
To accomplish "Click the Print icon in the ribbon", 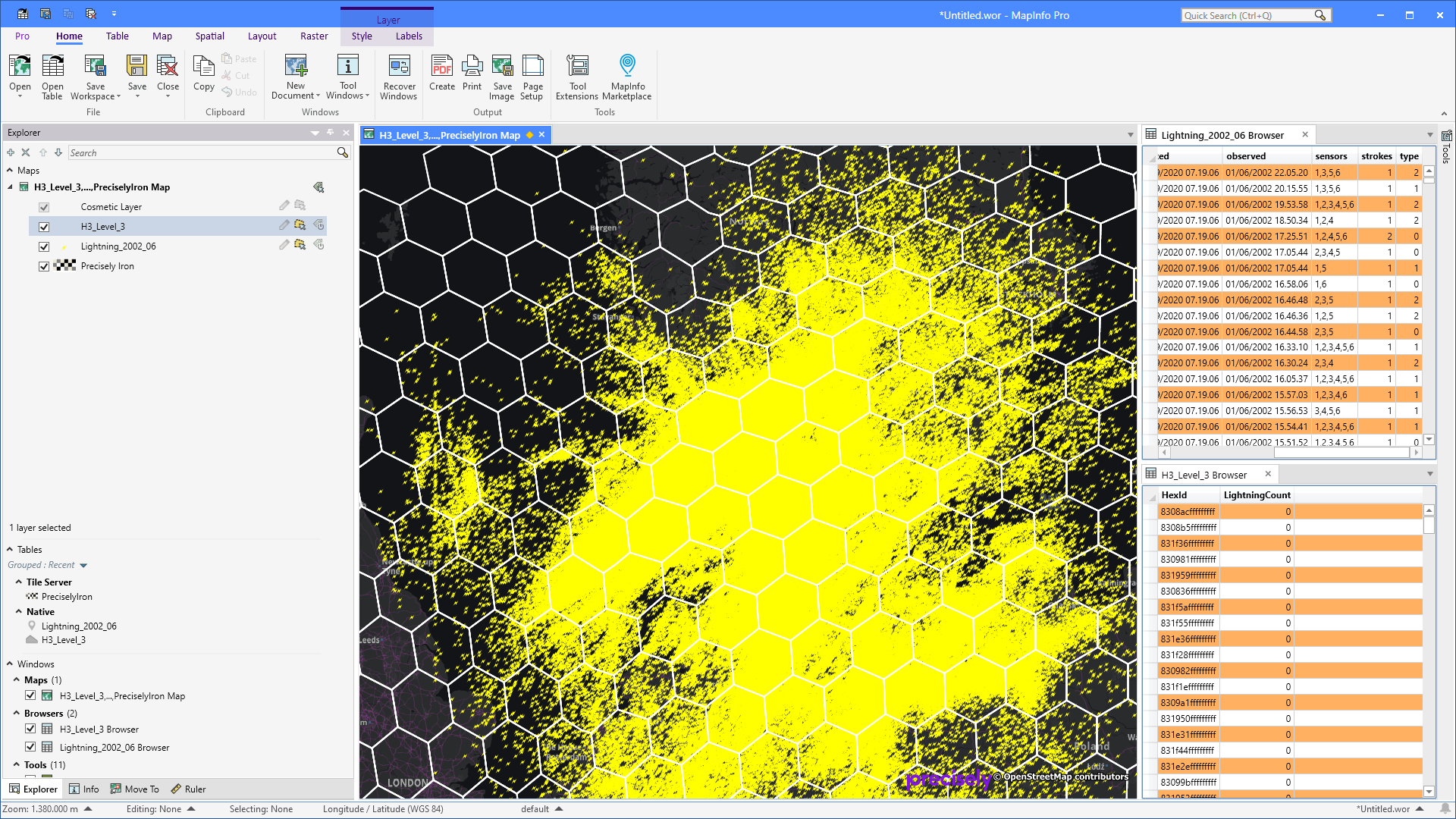I will (x=472, y=76).
